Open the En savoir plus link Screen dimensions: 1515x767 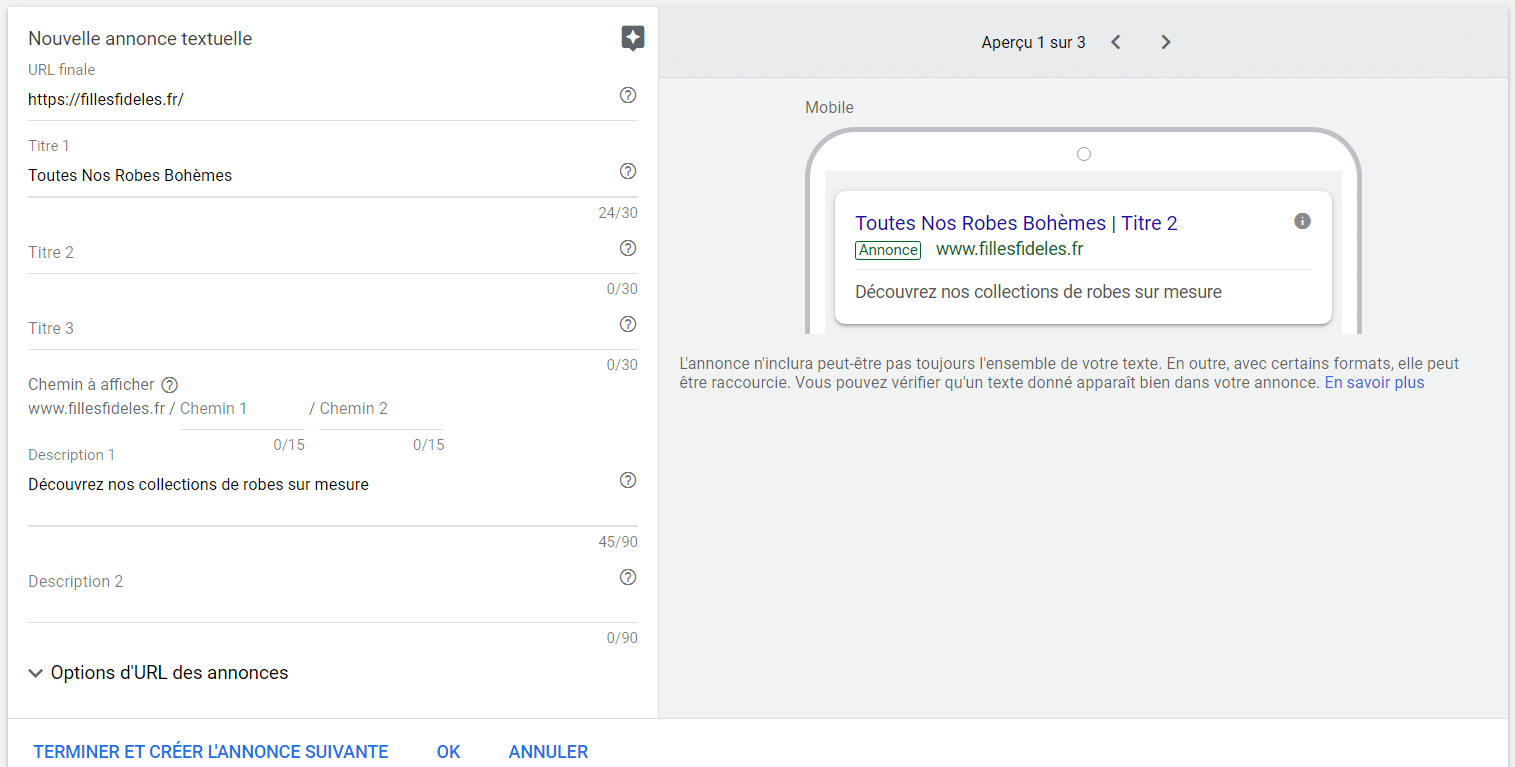(1374, 383)
